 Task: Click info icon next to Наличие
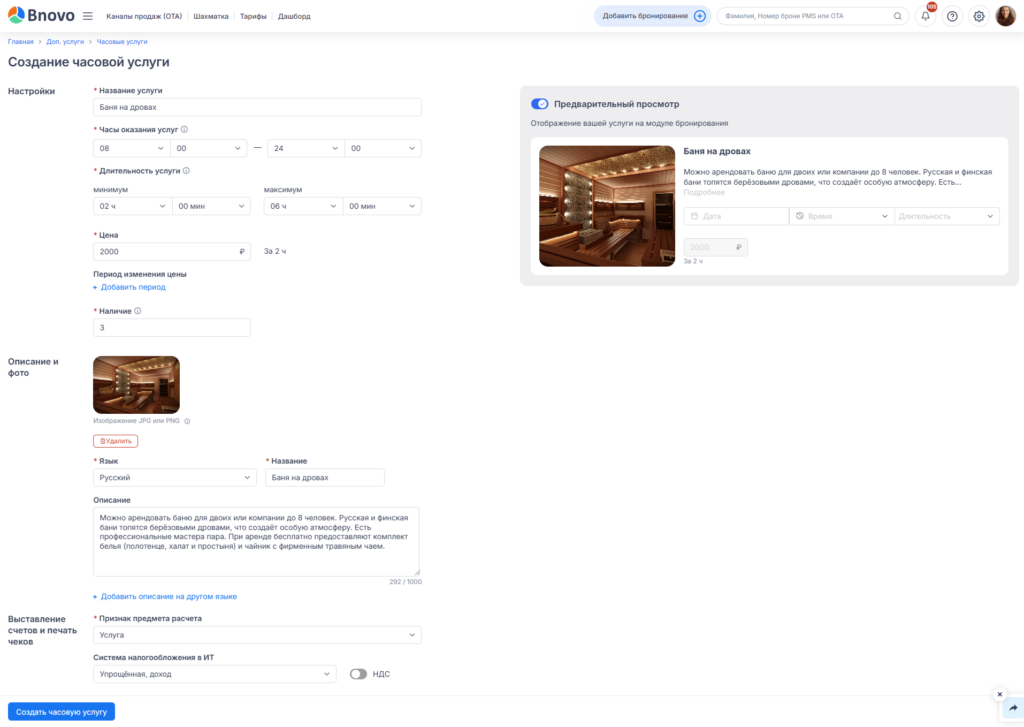point(138,311)
